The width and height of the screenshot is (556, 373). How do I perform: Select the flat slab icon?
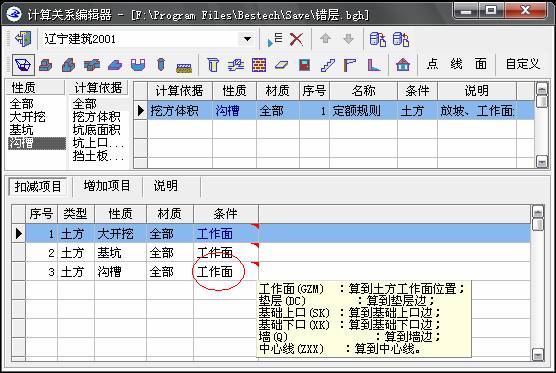point(282,65)
